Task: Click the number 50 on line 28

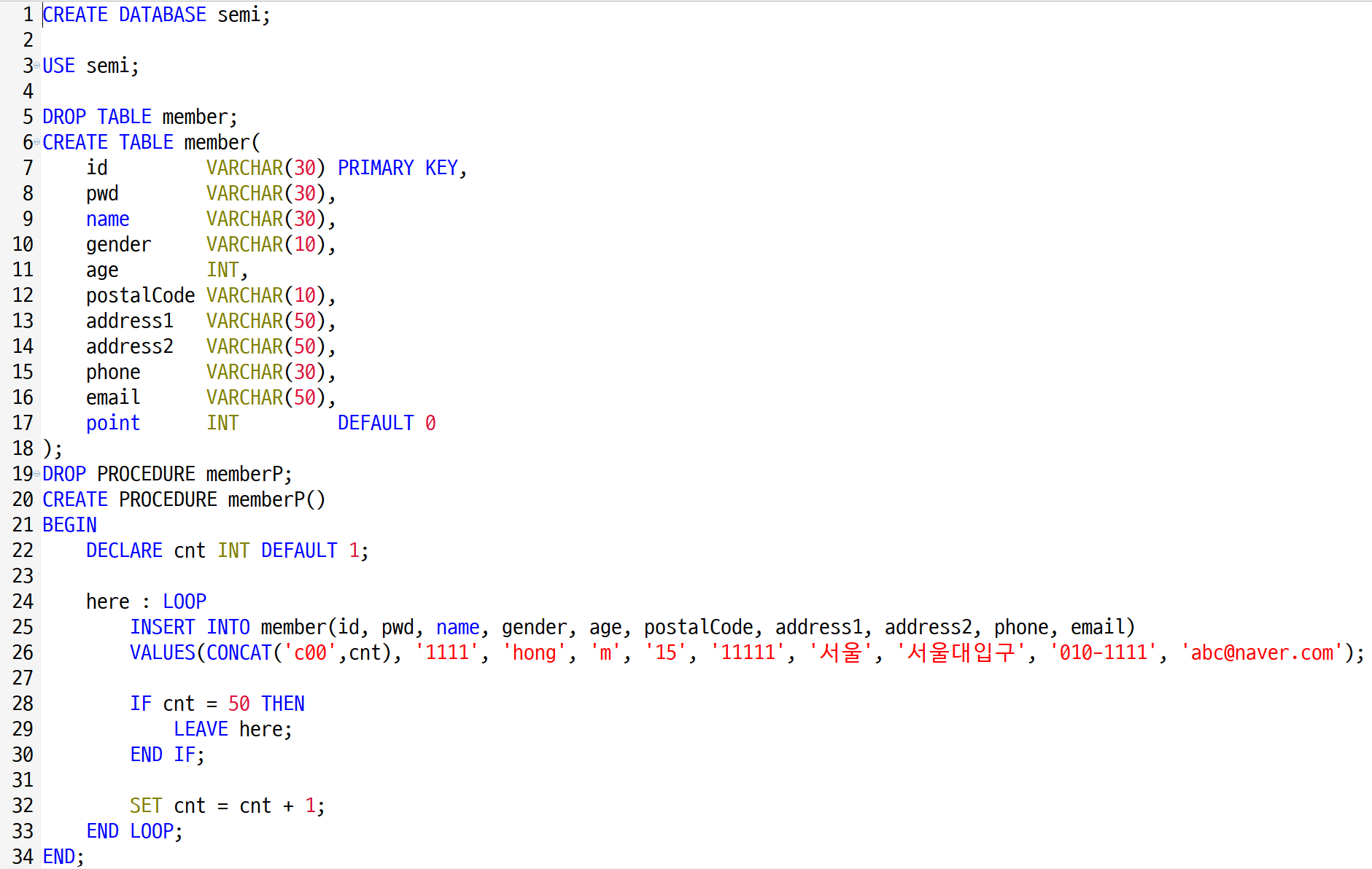Action: [x=239, y=704]
